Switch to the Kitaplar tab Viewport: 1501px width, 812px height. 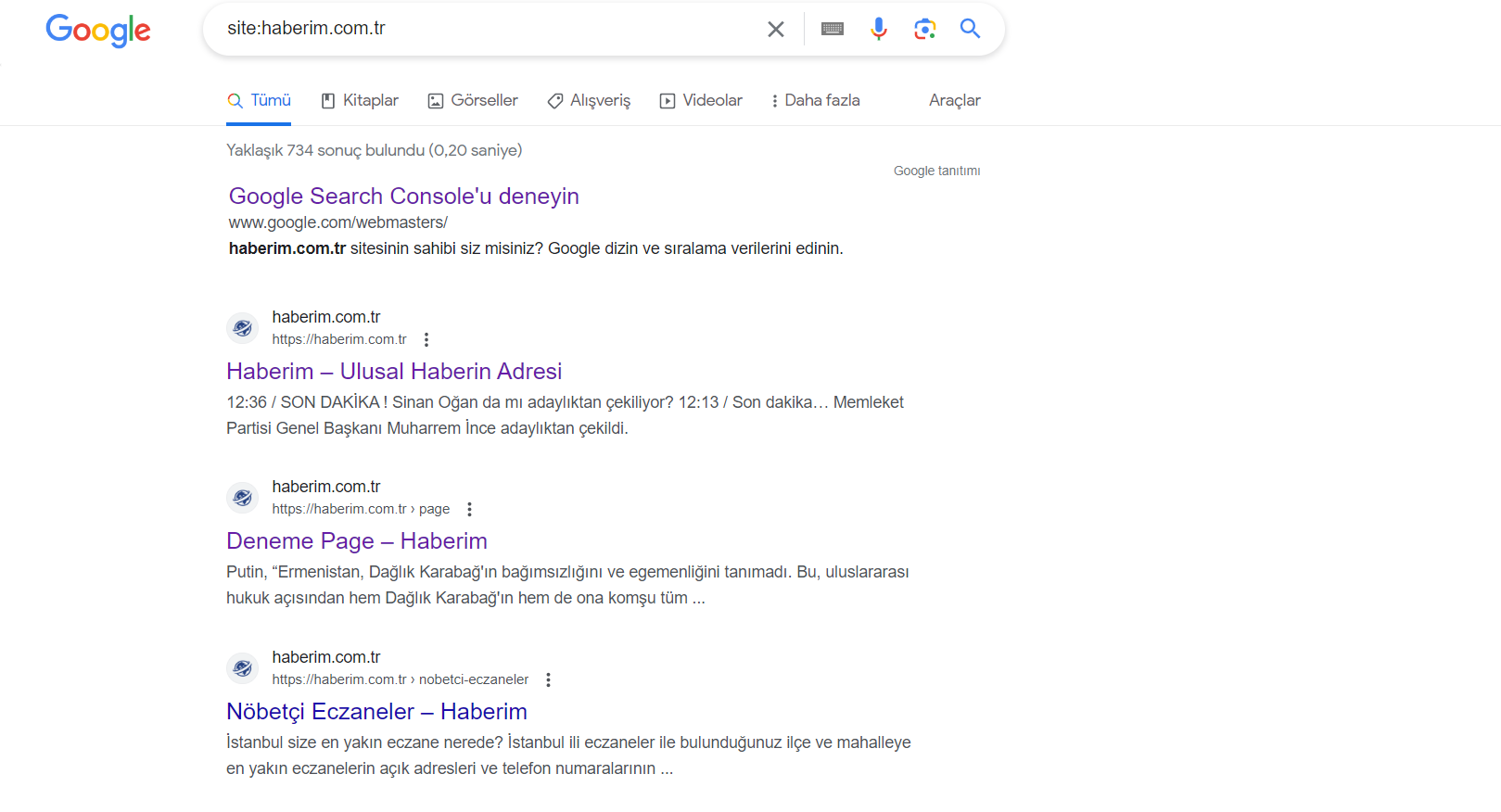(x=360, y=100)
